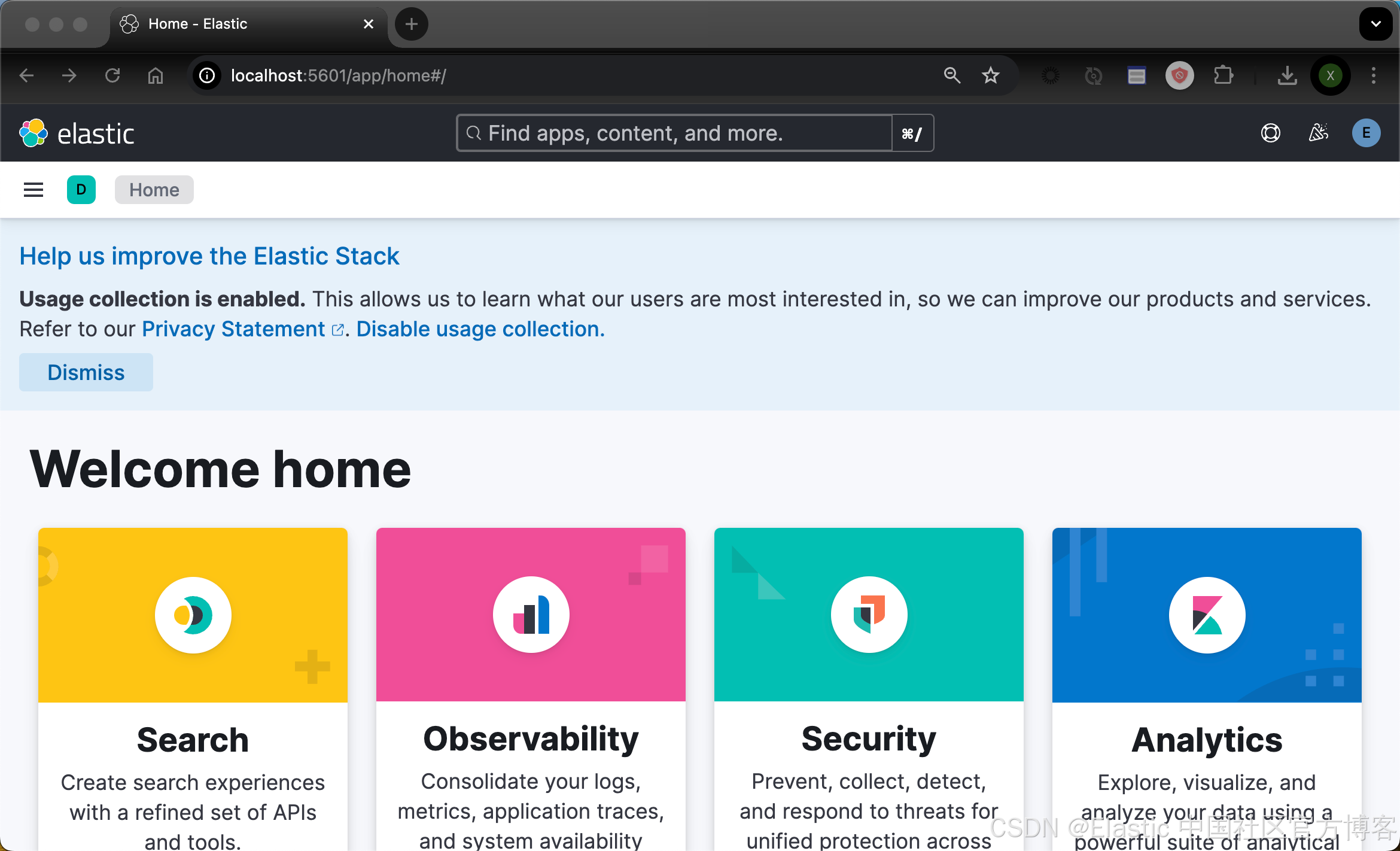Click the red shield ad-blocker extension icon
1400x851 pixels.
click(1180, 75)
